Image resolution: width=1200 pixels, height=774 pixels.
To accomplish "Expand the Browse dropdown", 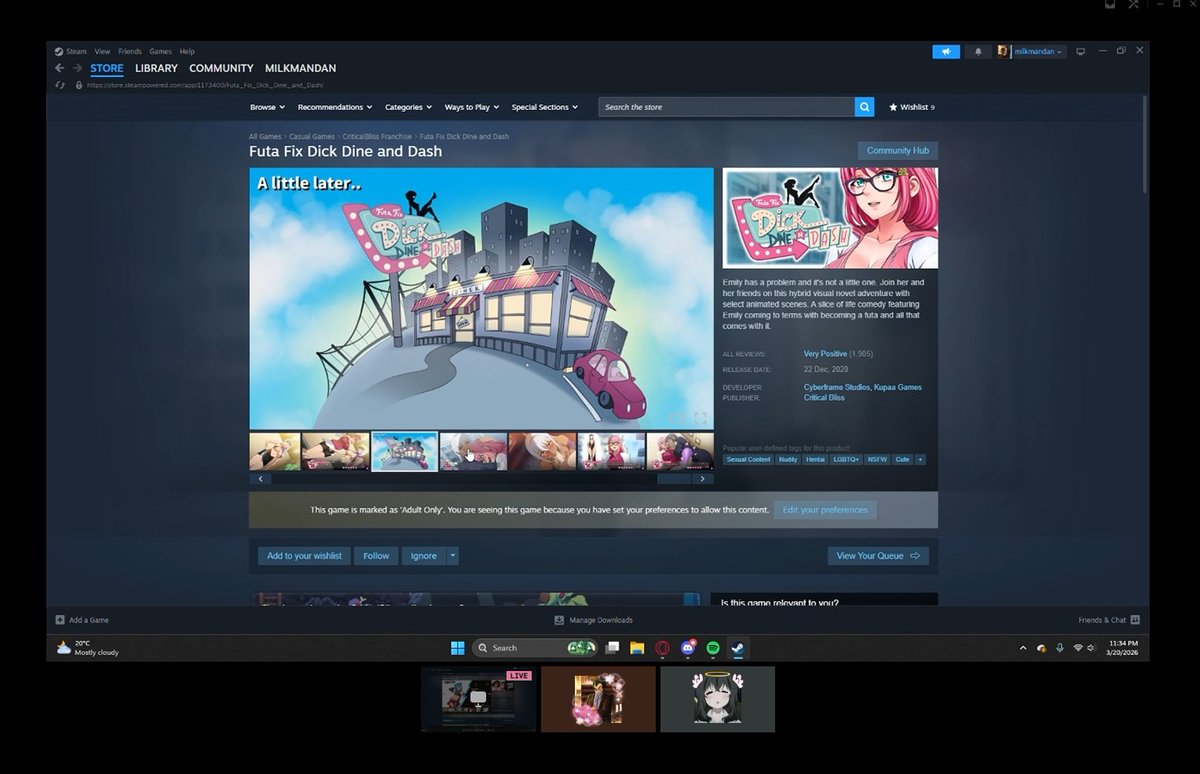I will coord(267,107).
